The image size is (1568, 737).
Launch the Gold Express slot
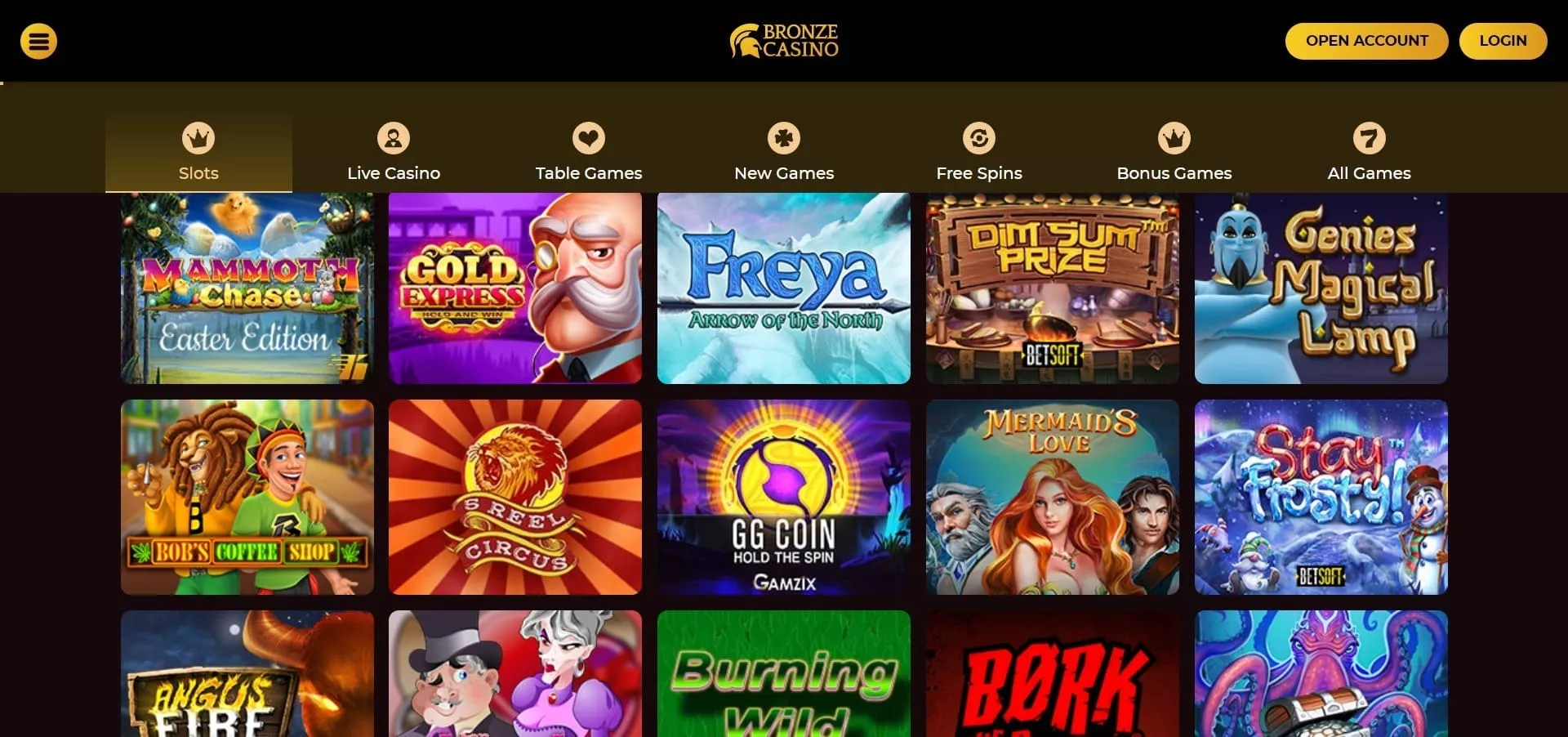(x=515, y=288)
